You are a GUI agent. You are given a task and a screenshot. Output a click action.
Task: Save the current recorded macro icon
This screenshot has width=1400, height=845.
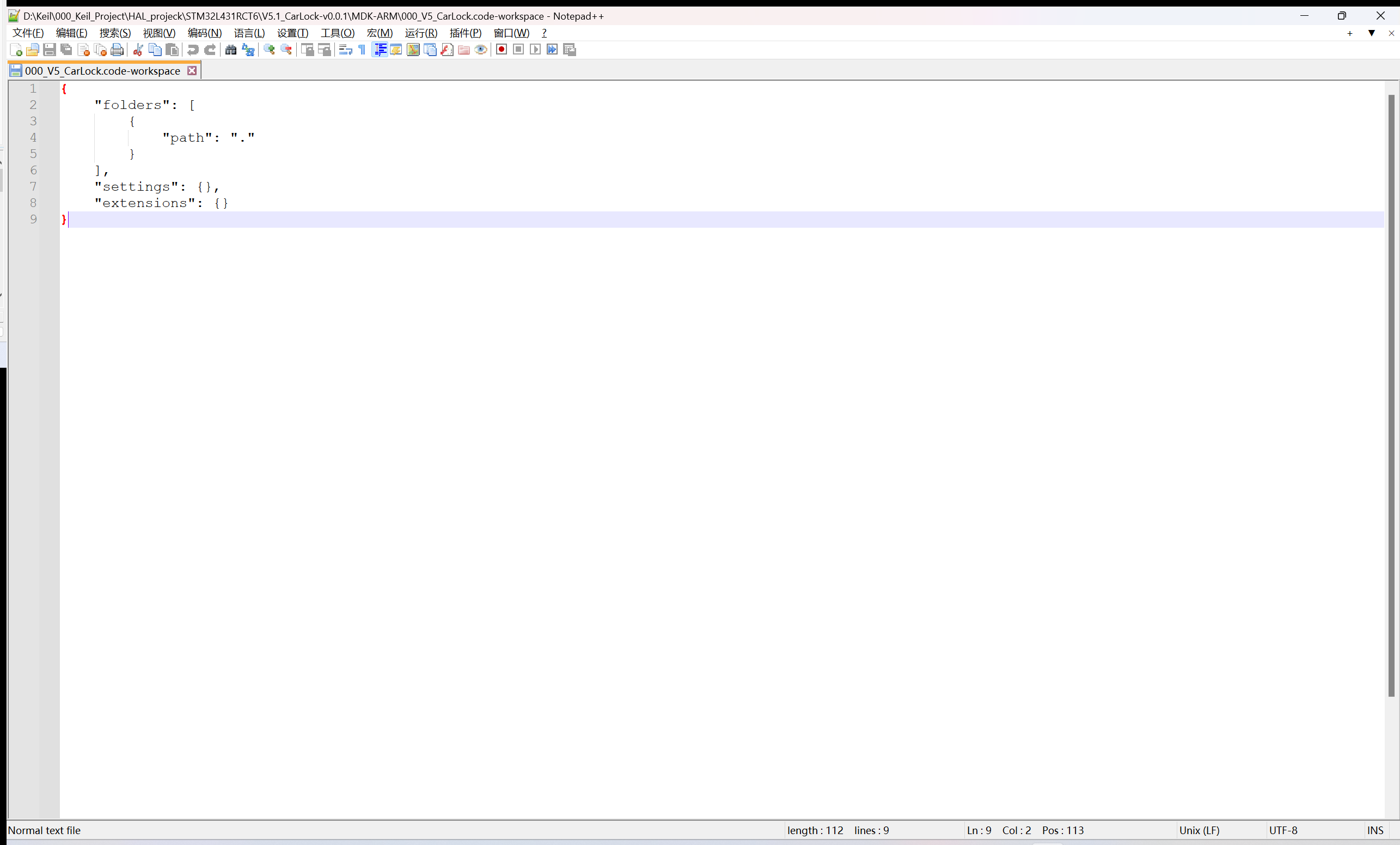570,50
